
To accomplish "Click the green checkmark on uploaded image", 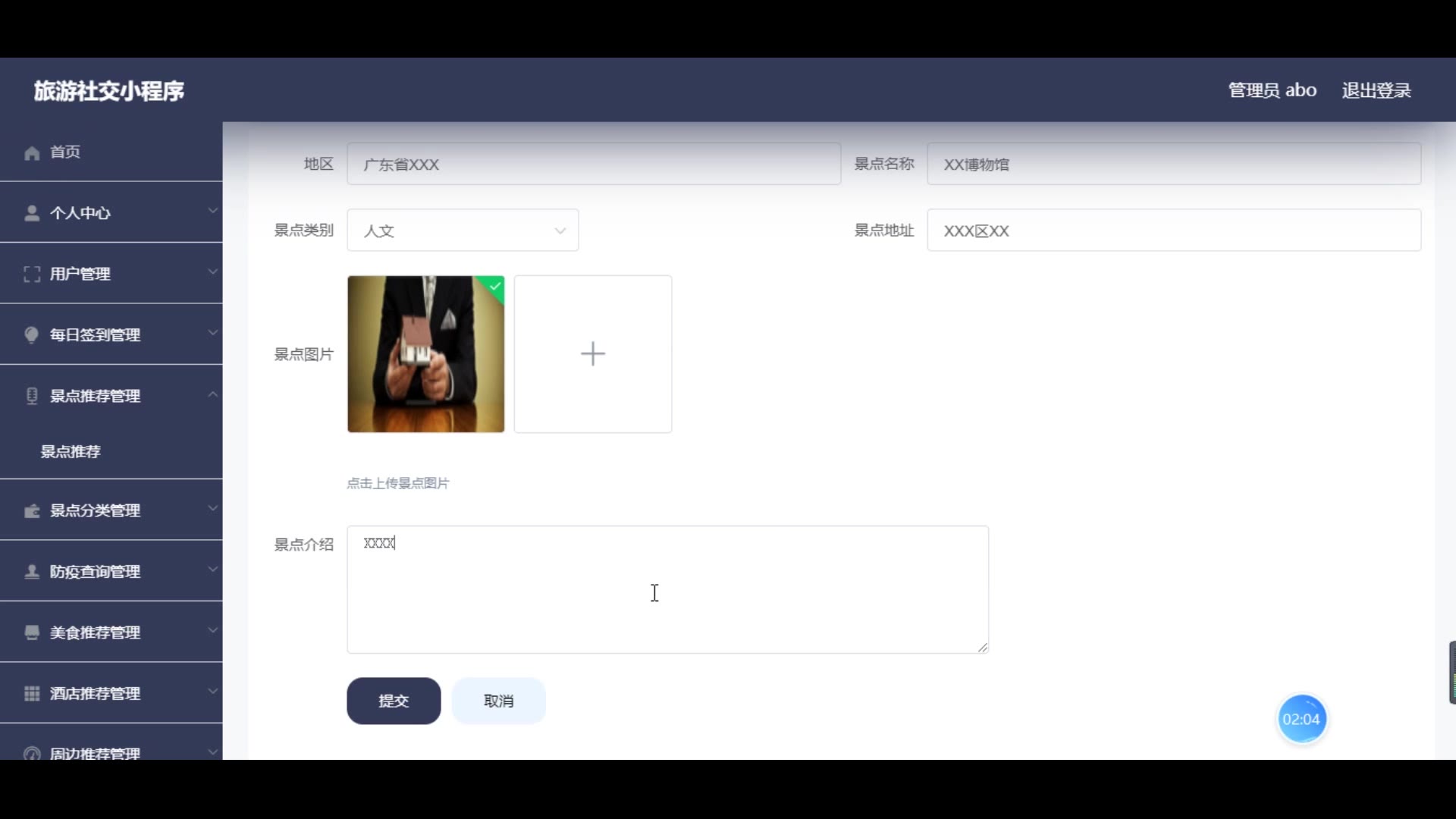I will [495, 287].
